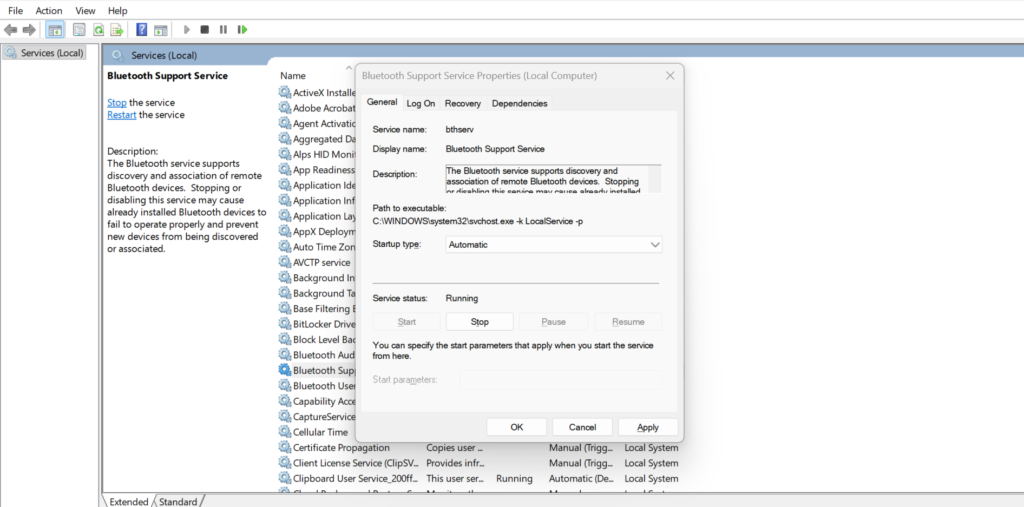The width and height of the screenshot is (1024, 507).
Task: Click the Name column header to sort
Action: pyautogui.click(x=293, y=76)
